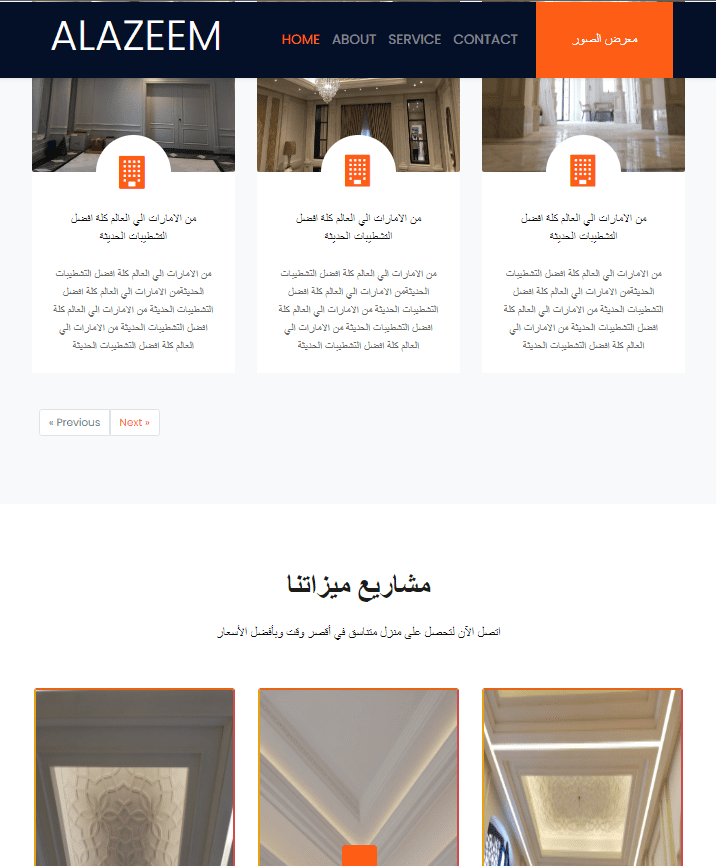716x866 pixels.
Task: Open the marble hallway photo
Action: click(583, 124)
